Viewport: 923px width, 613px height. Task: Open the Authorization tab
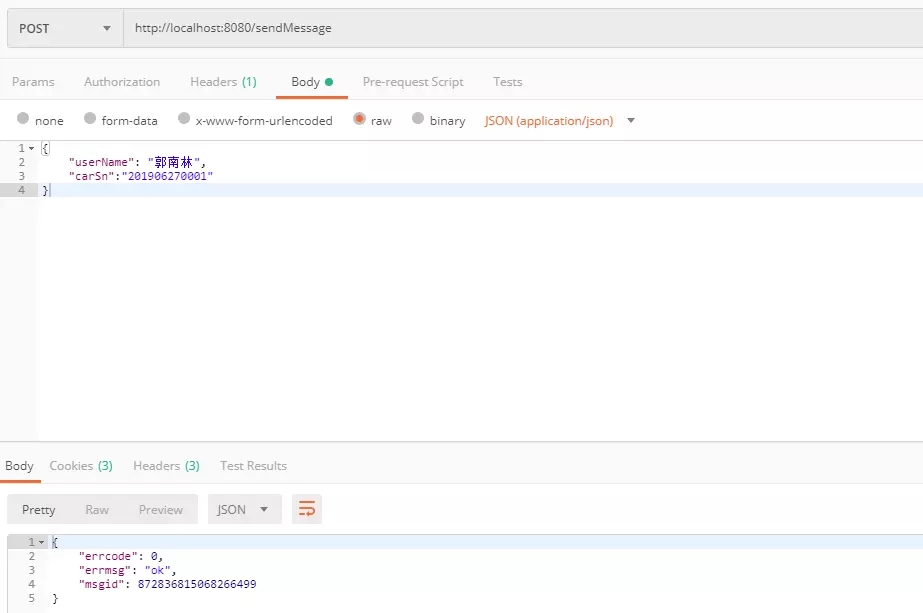[122, 82]
